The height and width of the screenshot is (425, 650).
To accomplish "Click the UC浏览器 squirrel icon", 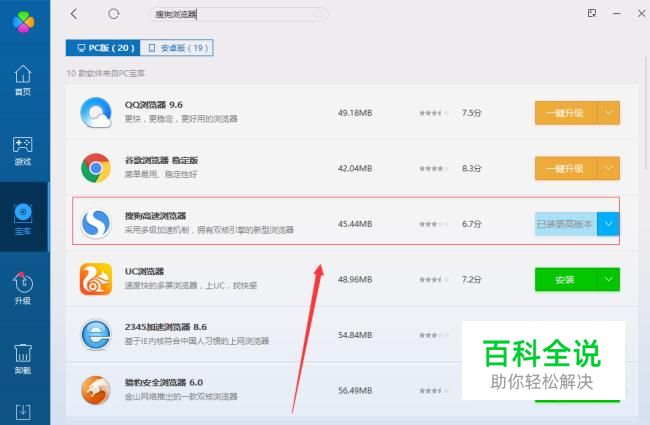I will tap(96, 279).
